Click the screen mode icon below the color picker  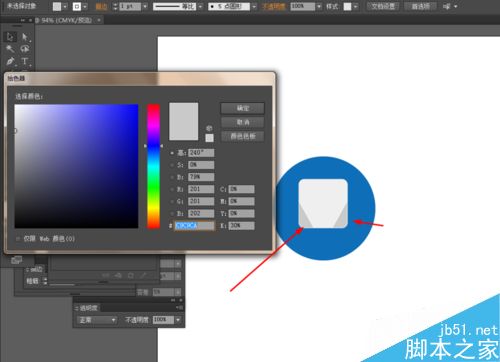tap(16, 260)
